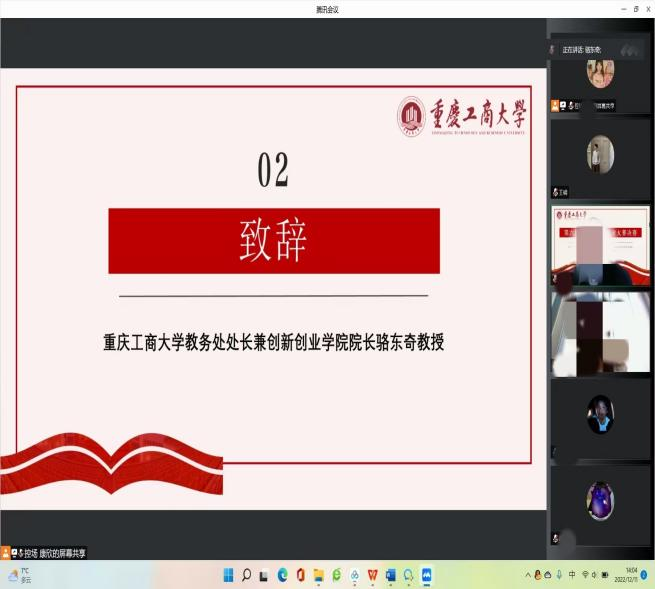Switch to Tencent Meeting taskbar icon
The height and width of the screenshot is (589, 655).
(427, 576)
